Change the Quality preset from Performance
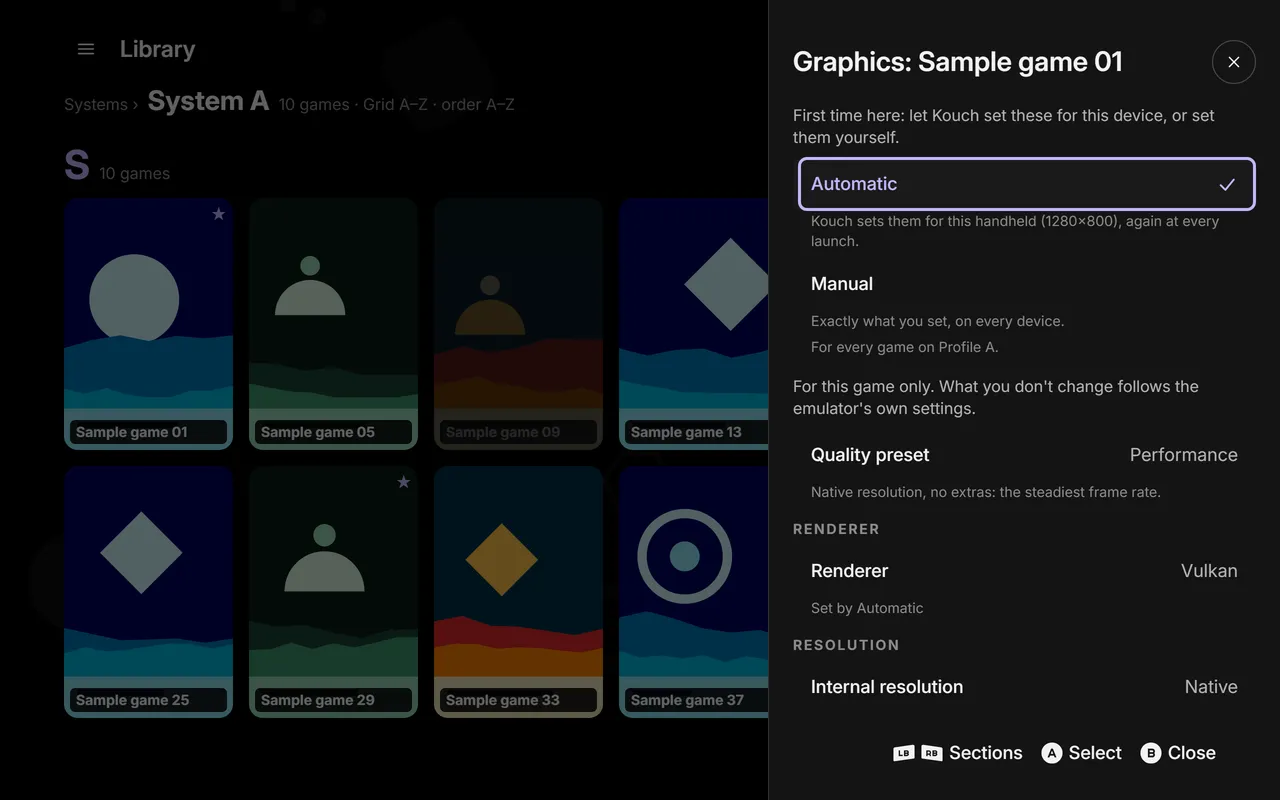The image size is (1280, 800). point(1026,455)
